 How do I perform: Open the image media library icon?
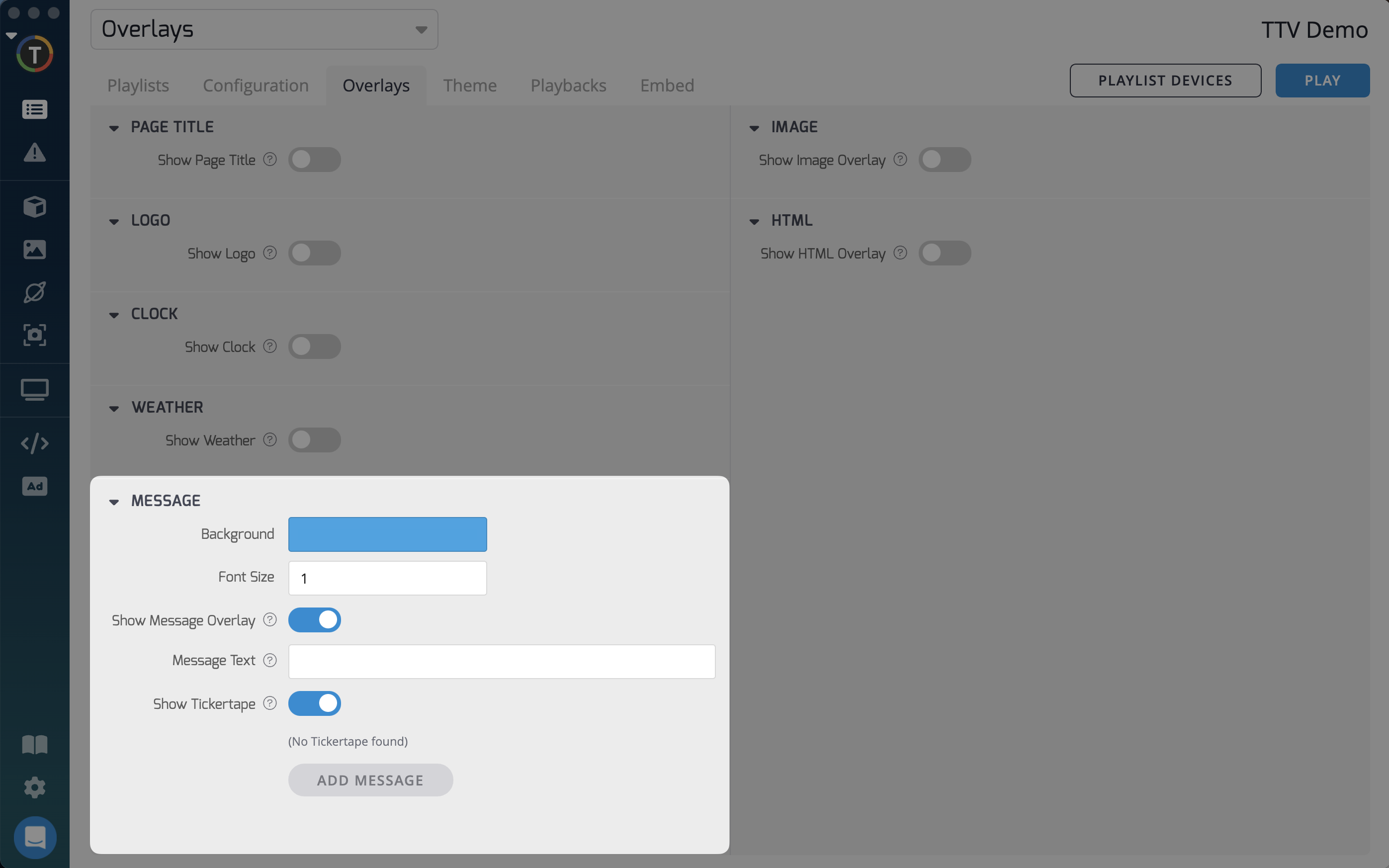(x=34, y=249)
